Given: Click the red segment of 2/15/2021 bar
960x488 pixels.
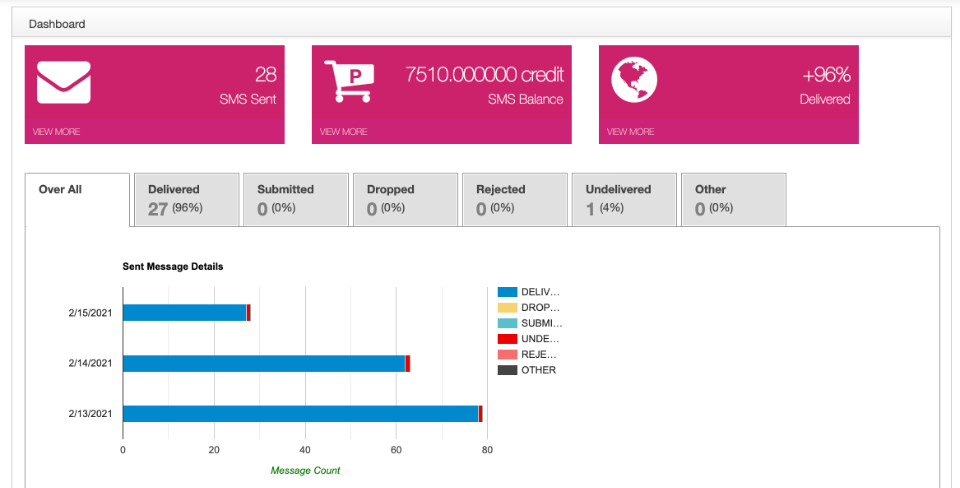Looking at the screenshot, I should click(x=249, y=313).
